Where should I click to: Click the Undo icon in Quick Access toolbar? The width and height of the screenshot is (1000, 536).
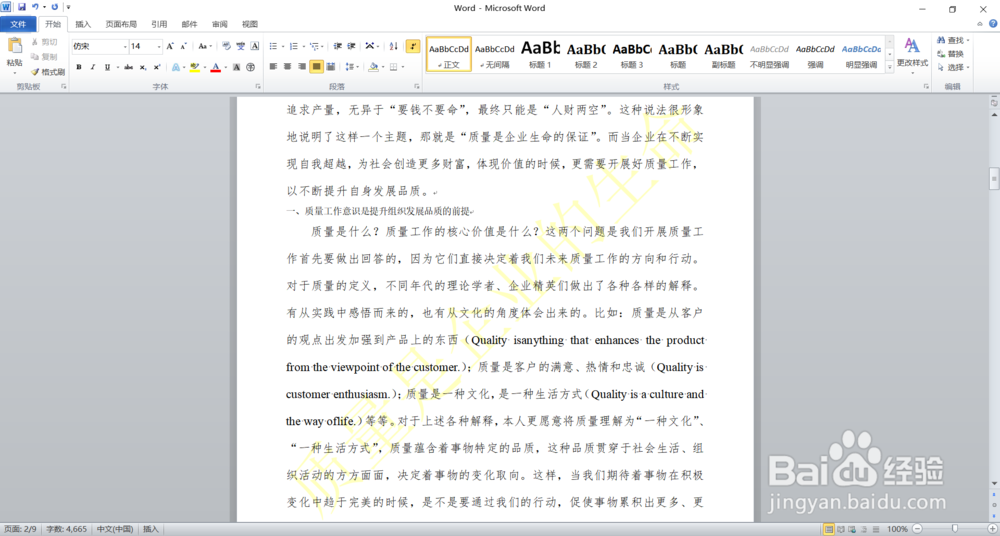coord(34,7)
